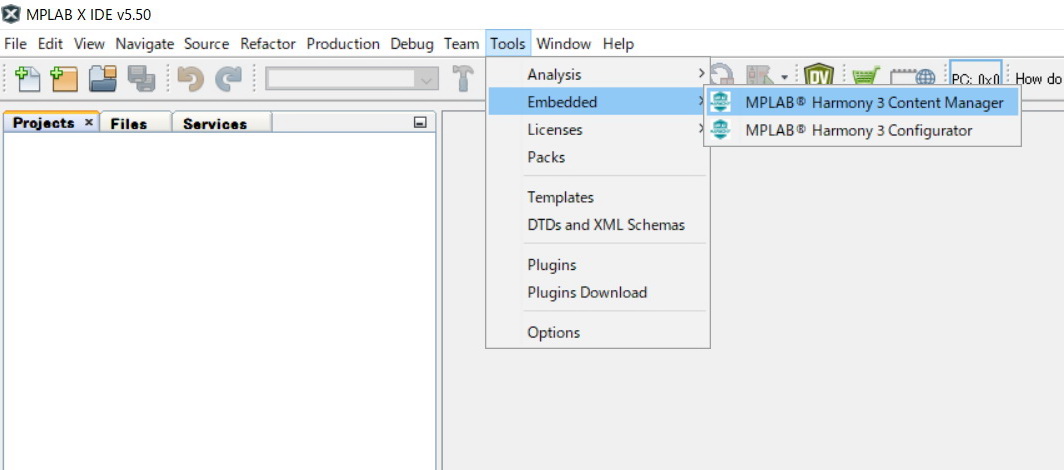The image size is (1064, 470).
Task: Launch MPLAB Harmony 3 Content Manager
Action: 873,102
